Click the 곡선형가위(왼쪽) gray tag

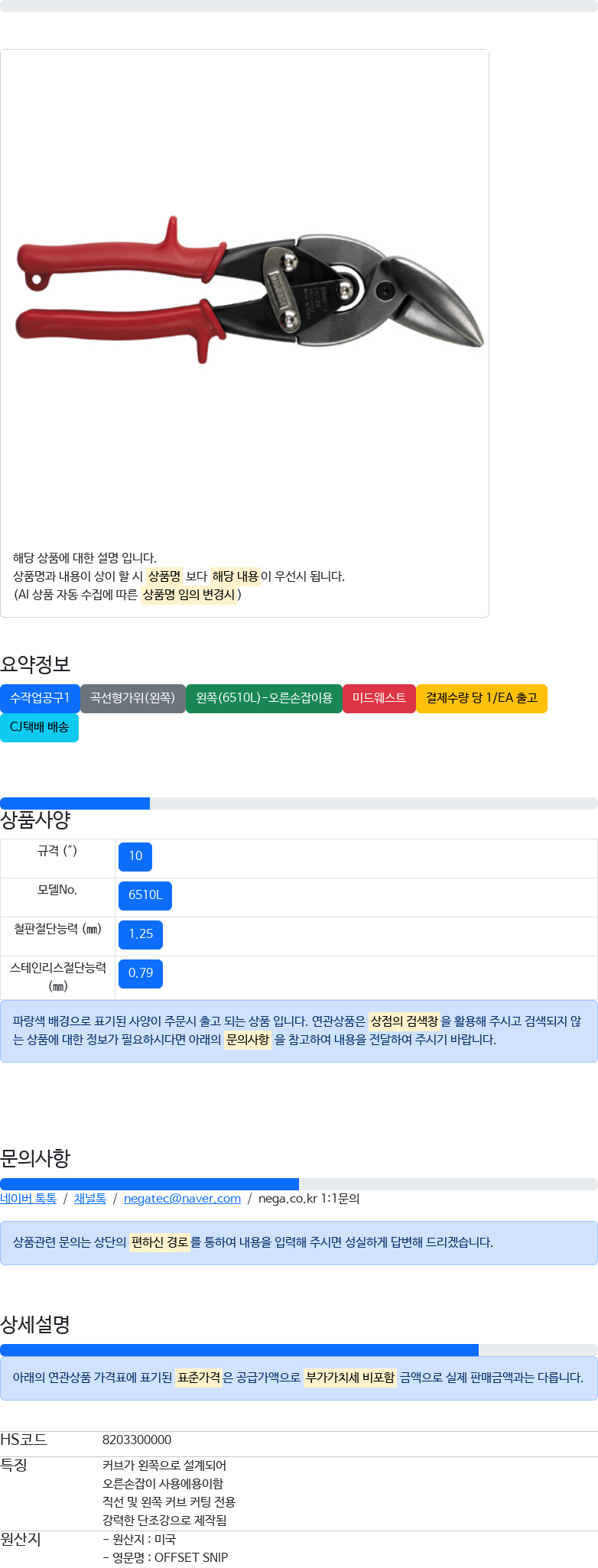[133, 698]
